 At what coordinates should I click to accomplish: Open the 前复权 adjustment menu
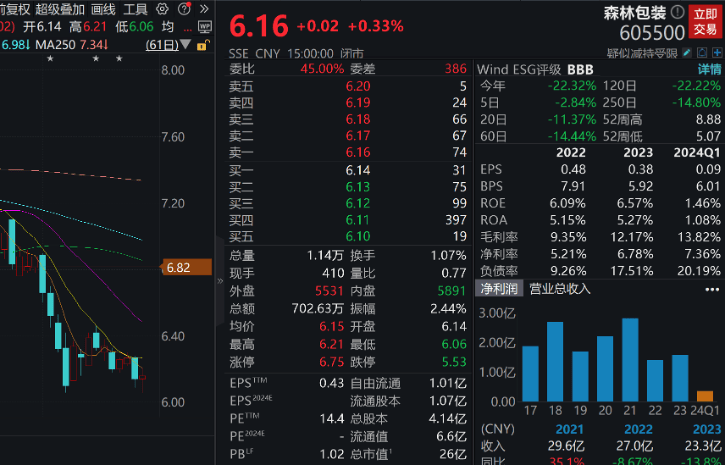[x=15, y=9]
